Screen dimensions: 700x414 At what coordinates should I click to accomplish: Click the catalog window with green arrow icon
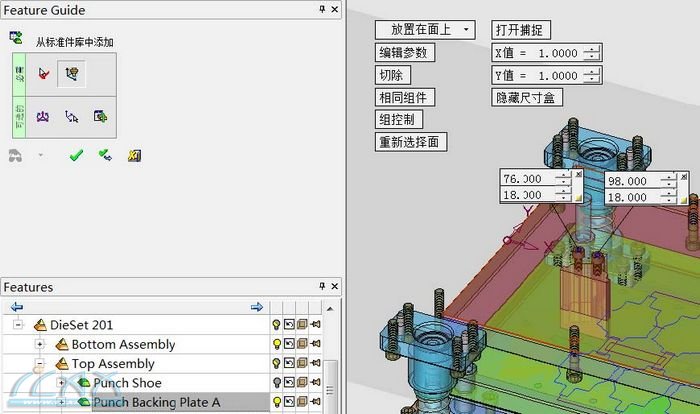[x=100, y=117]
